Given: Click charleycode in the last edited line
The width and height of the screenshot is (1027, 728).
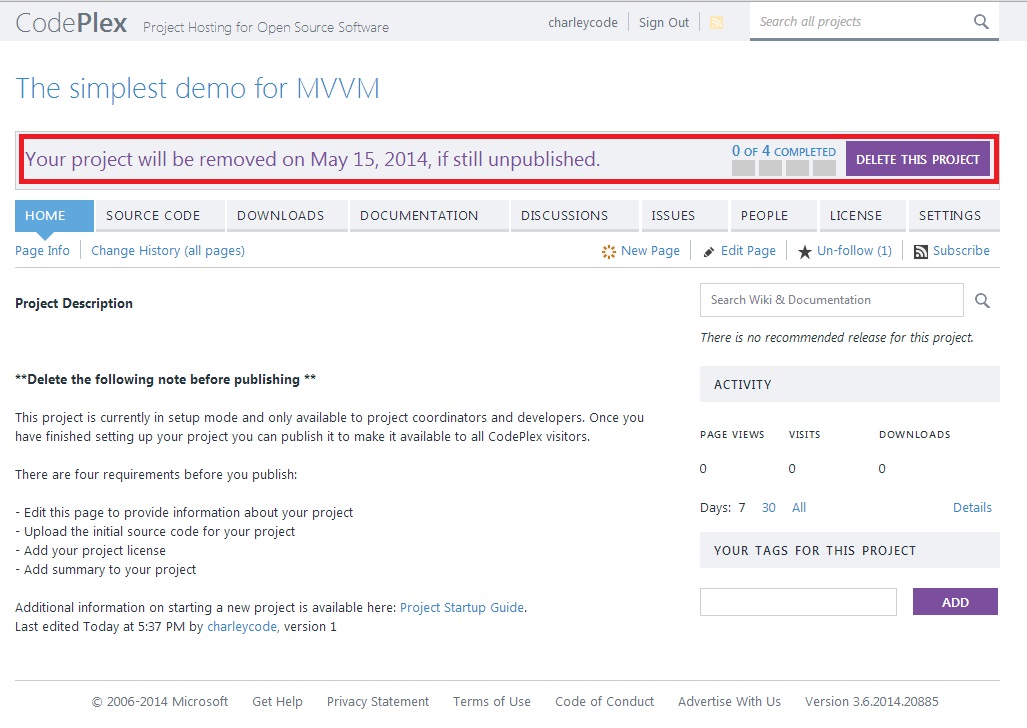Looking at the screenshot, I should 242,626.
